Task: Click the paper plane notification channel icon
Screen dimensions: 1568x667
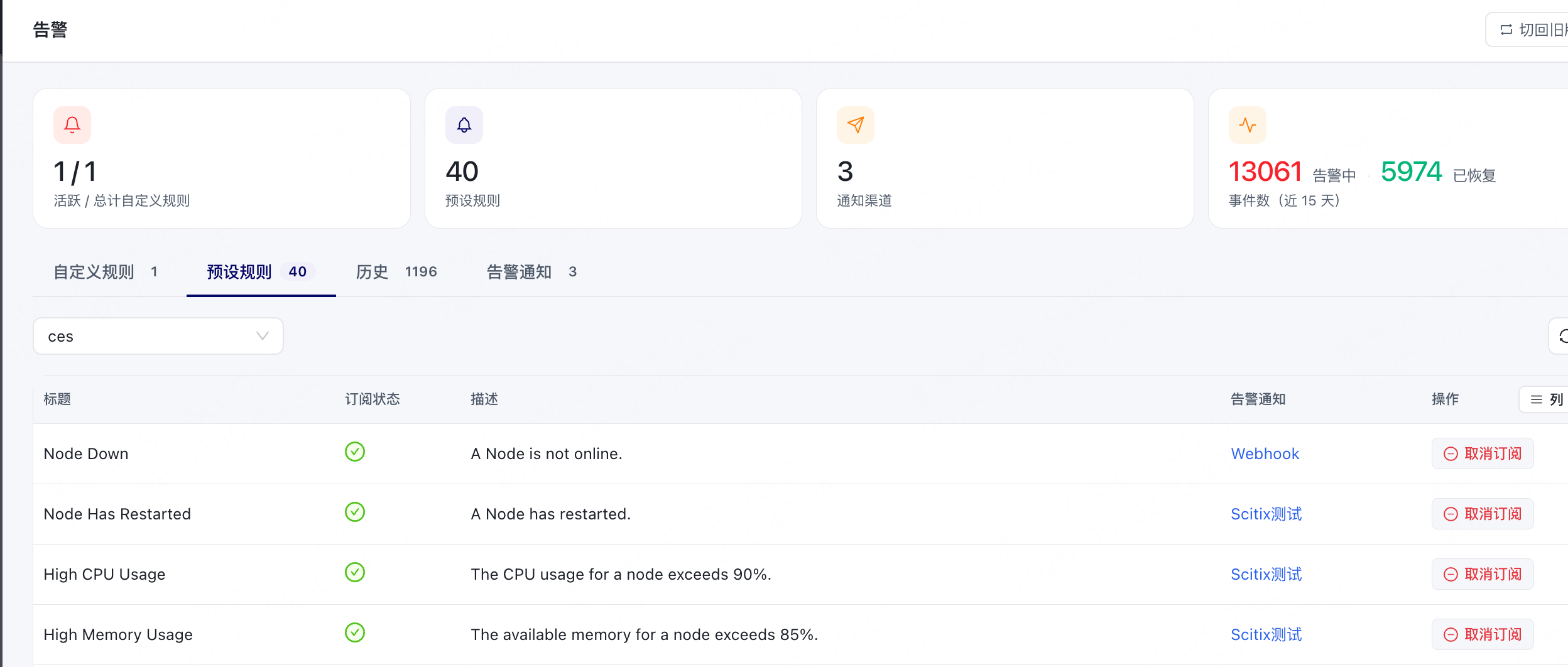Action: point(856,125)
